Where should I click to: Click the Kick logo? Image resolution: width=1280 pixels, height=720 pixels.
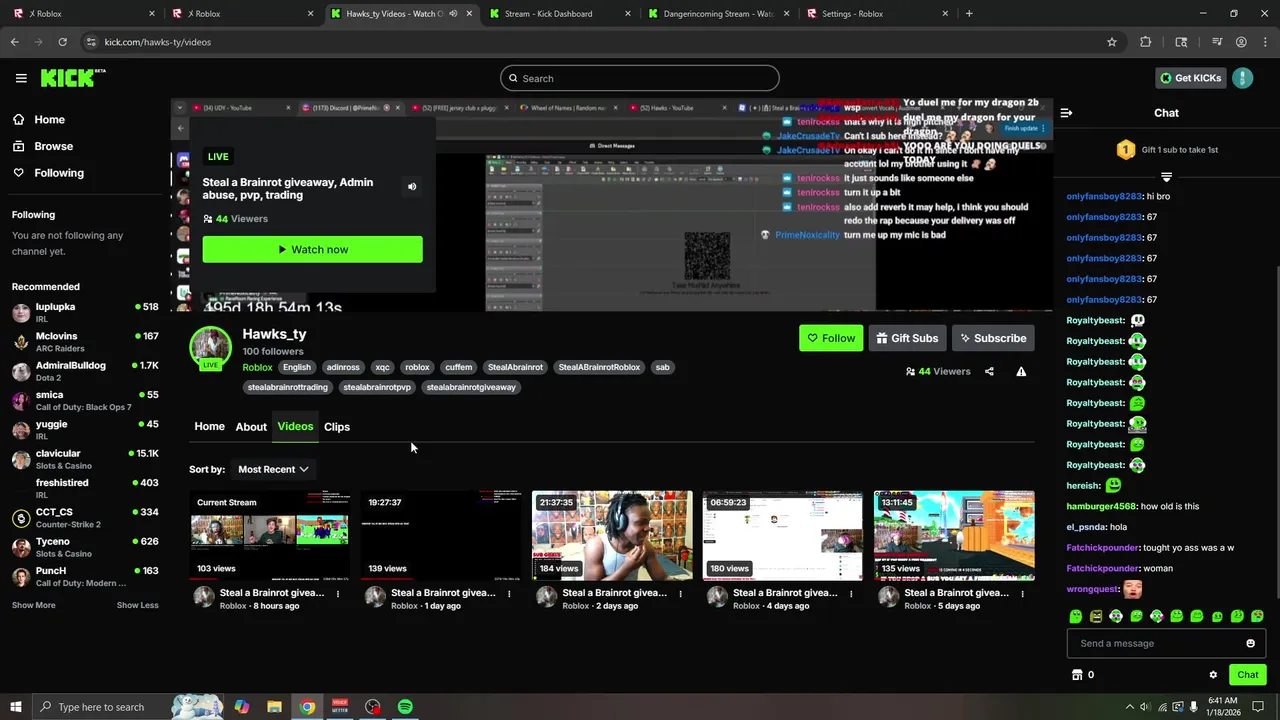(73, 78)
